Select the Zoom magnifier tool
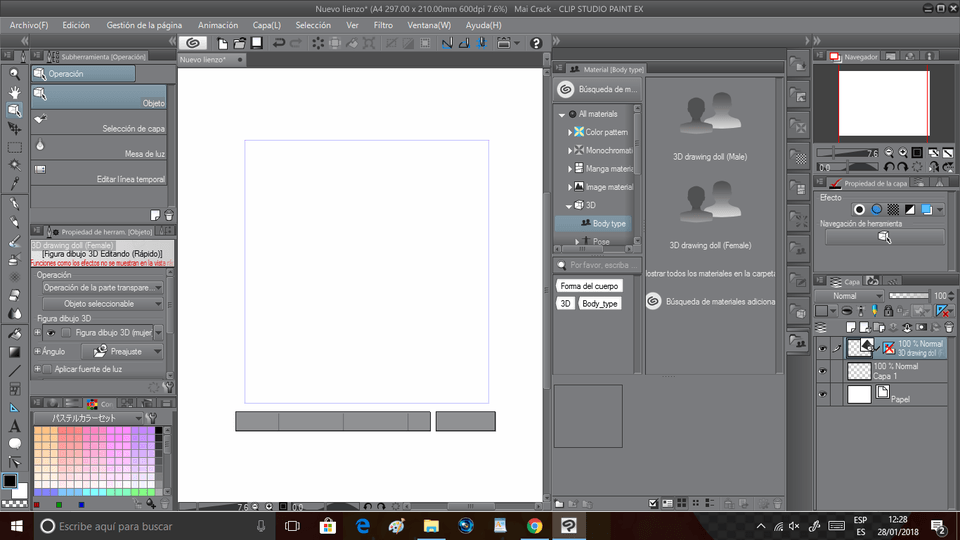The width and height of the screenshot is (960, 540). (x=15, y=74)
